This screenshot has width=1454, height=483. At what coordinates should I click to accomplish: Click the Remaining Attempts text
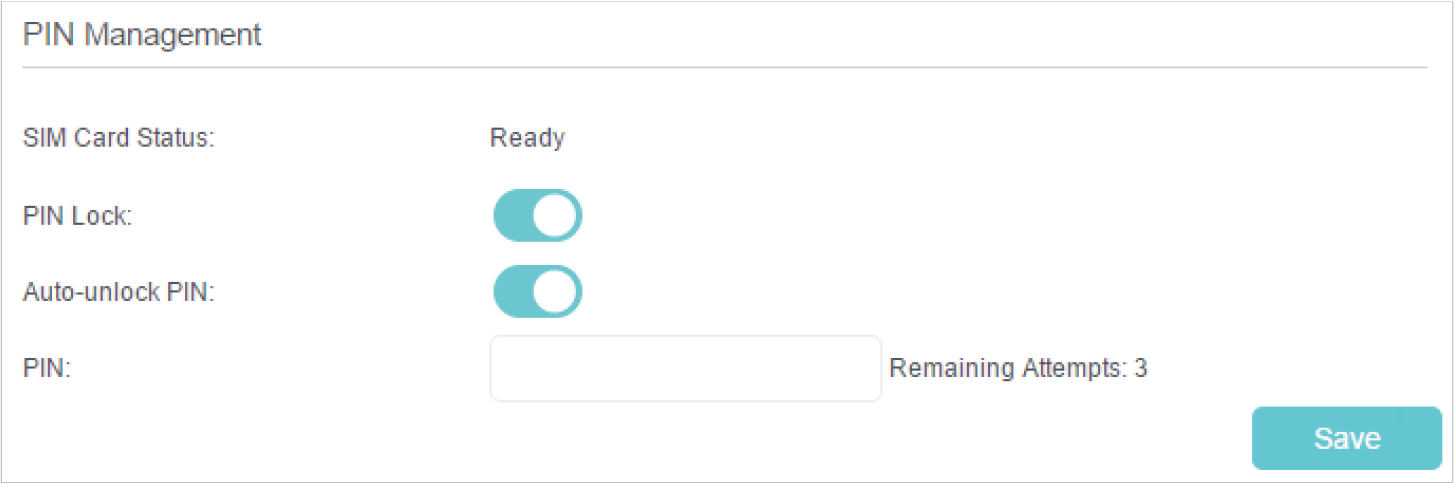[1018, 369]
